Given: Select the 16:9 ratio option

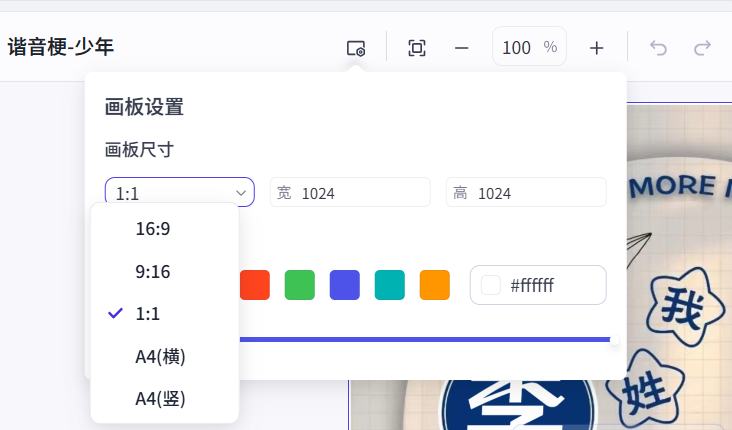Looking at the screenshot, I should 165,229.
